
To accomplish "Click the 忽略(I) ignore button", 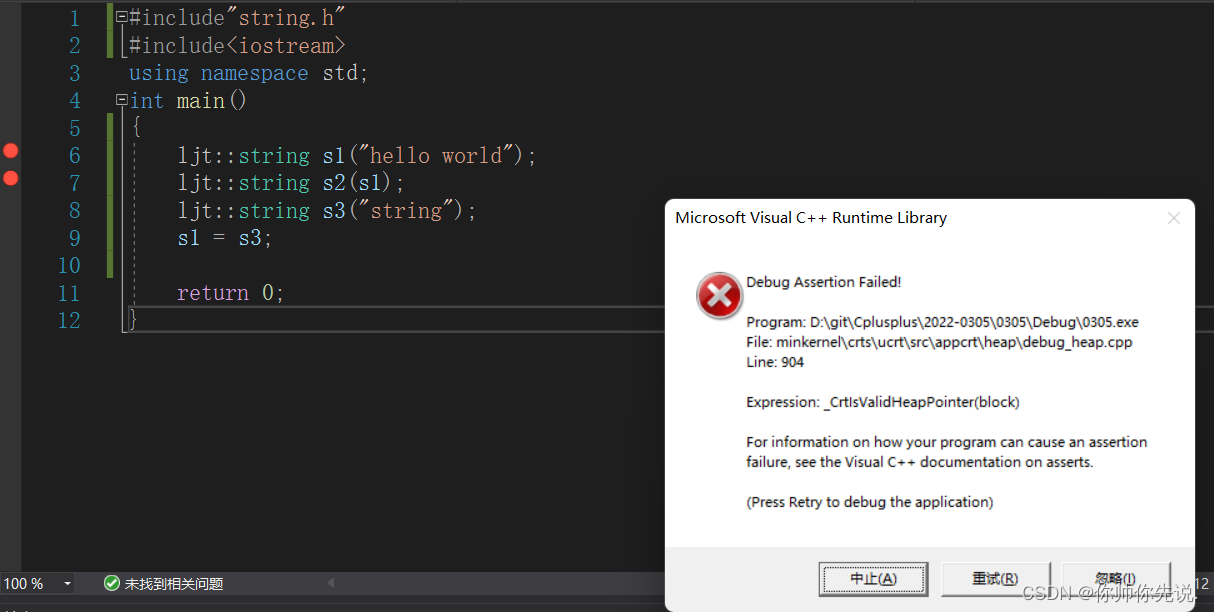I will [1116, 578].
